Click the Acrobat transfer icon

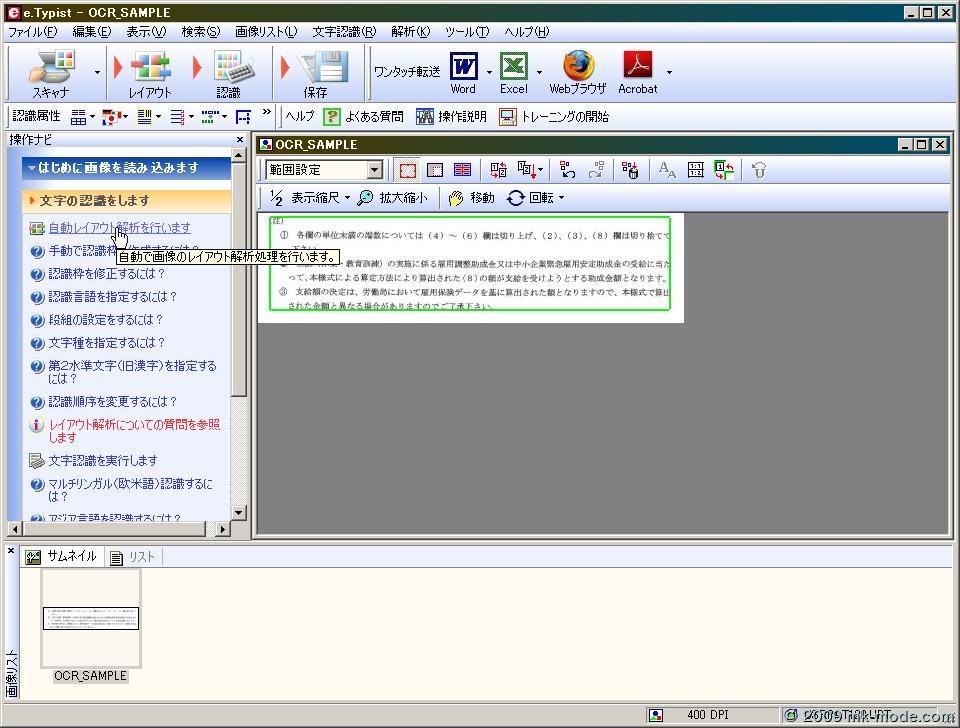coord(637,70)
